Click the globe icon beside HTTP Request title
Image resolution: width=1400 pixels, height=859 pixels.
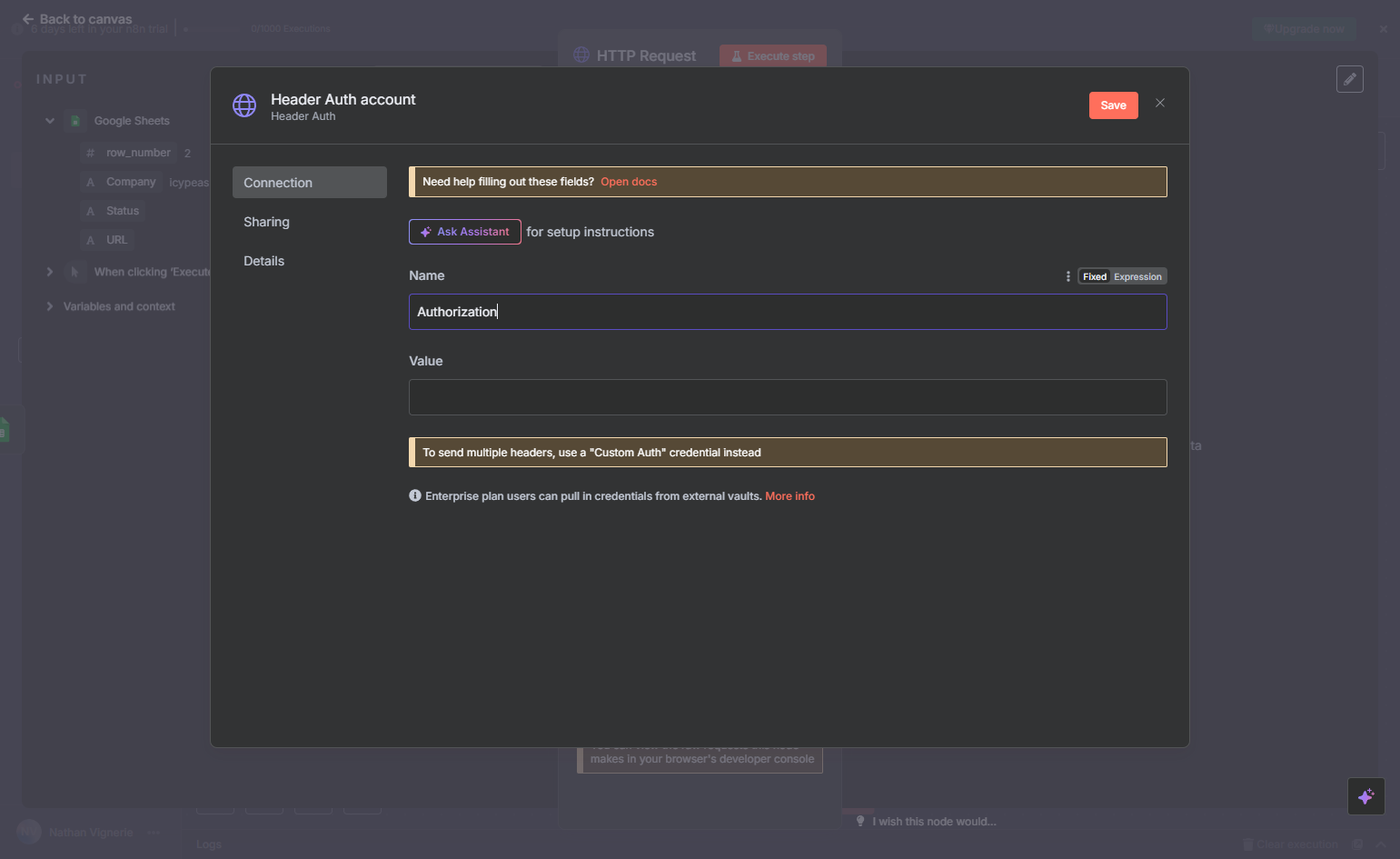(x=581, y=55)
